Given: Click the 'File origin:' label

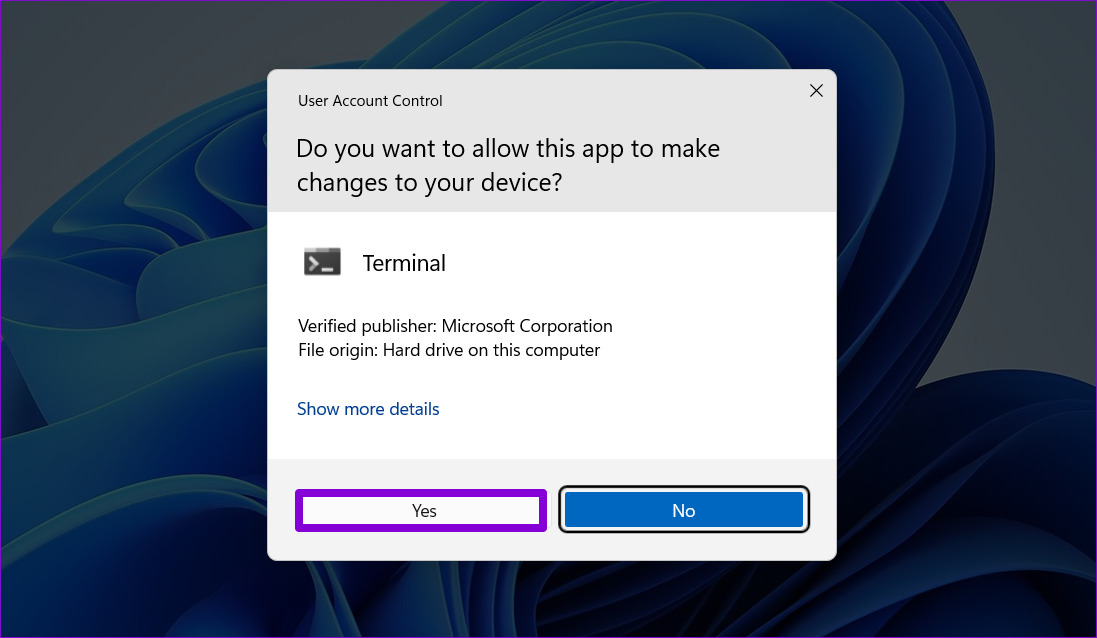Looking at the screenshot, I should [338, 350].
